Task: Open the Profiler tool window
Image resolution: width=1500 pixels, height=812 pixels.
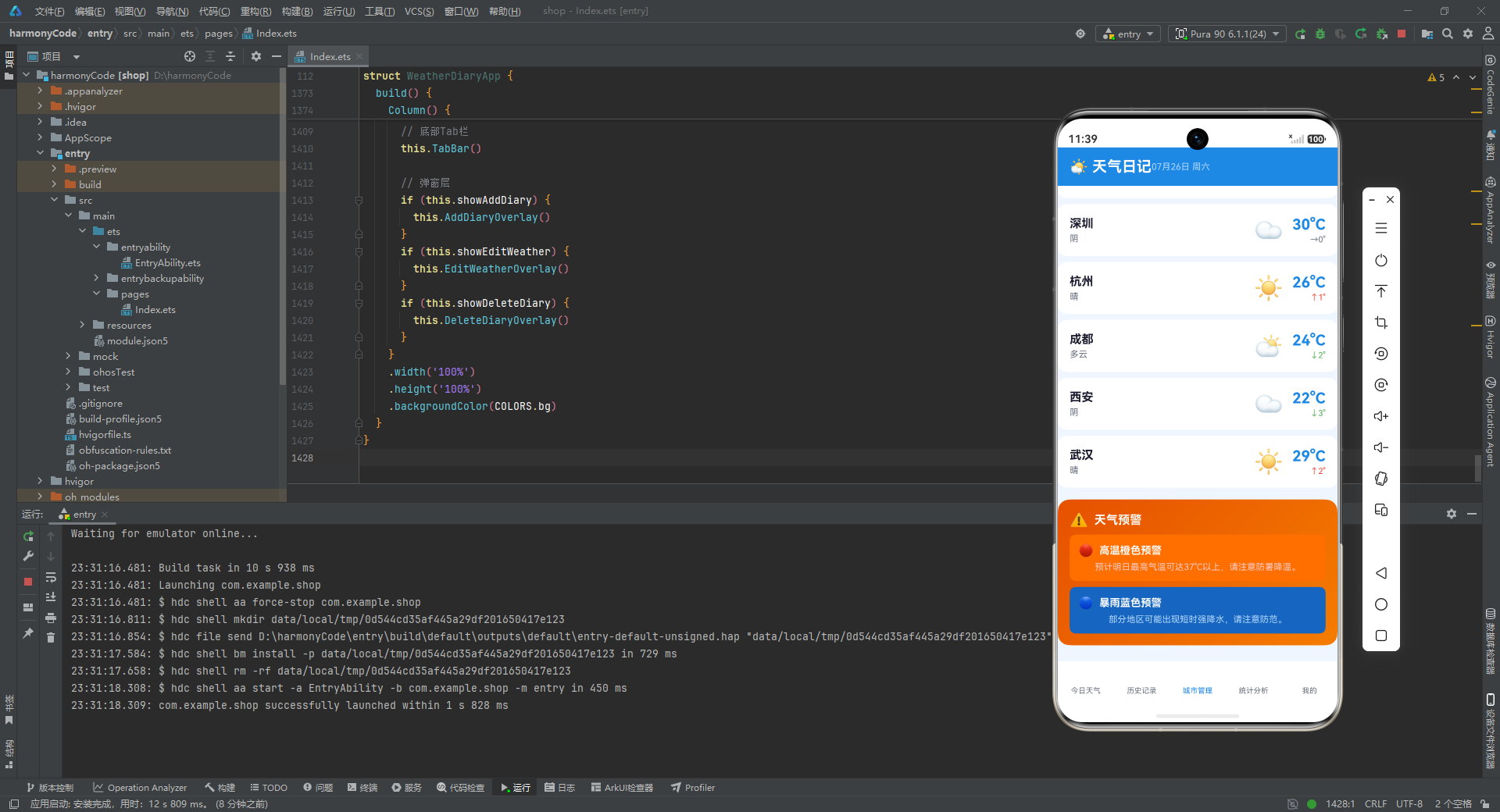Action: coord(692,787)
